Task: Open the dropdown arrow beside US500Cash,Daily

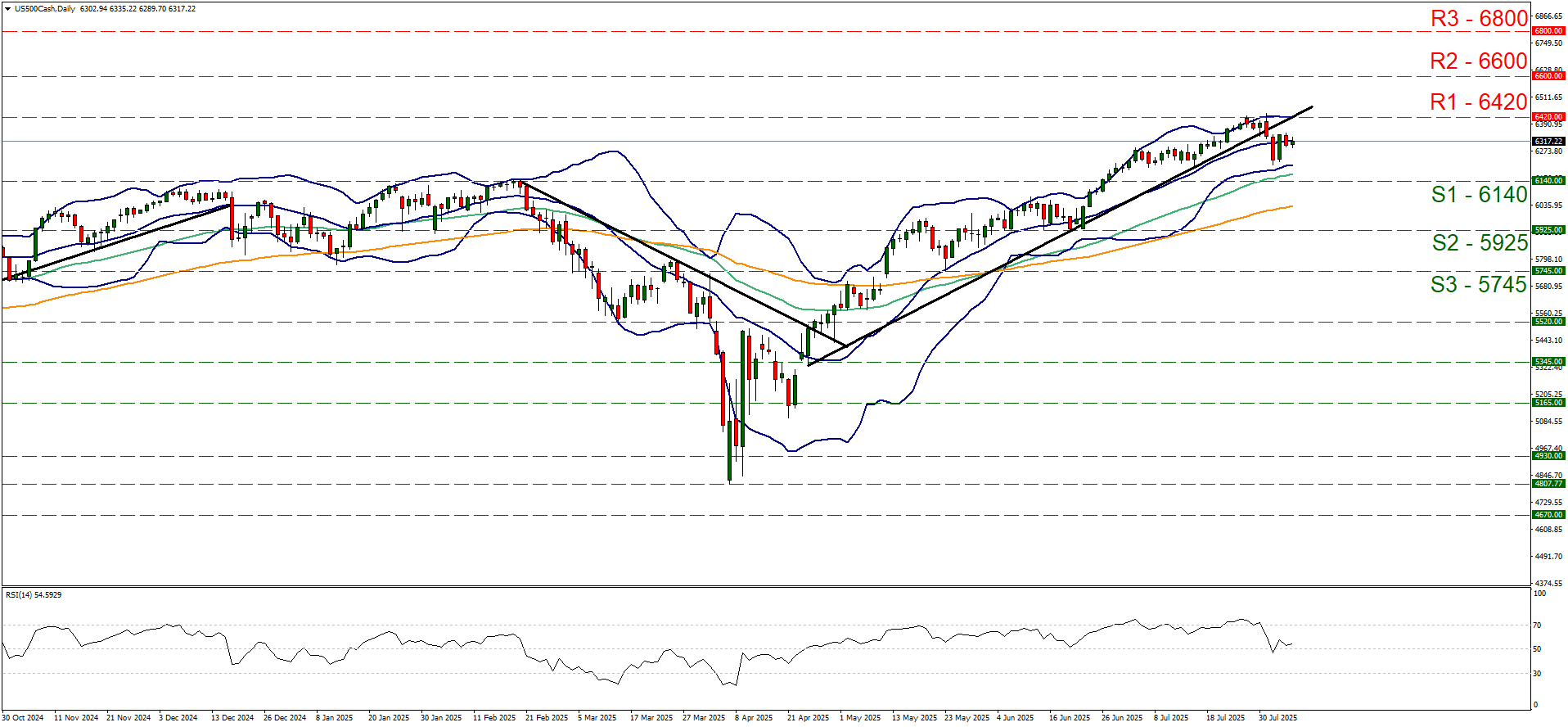Action: pyautogui.click(x=7, y=9)
